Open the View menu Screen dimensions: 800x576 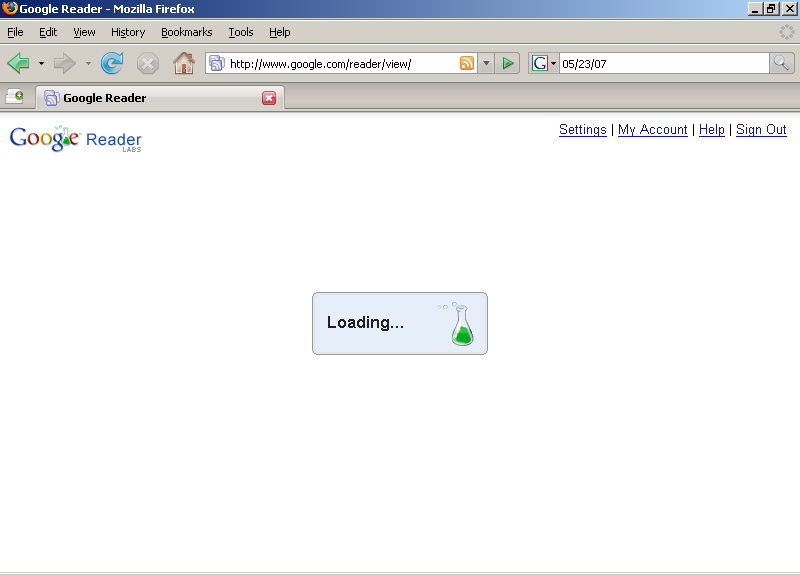(x=84, y=32)
